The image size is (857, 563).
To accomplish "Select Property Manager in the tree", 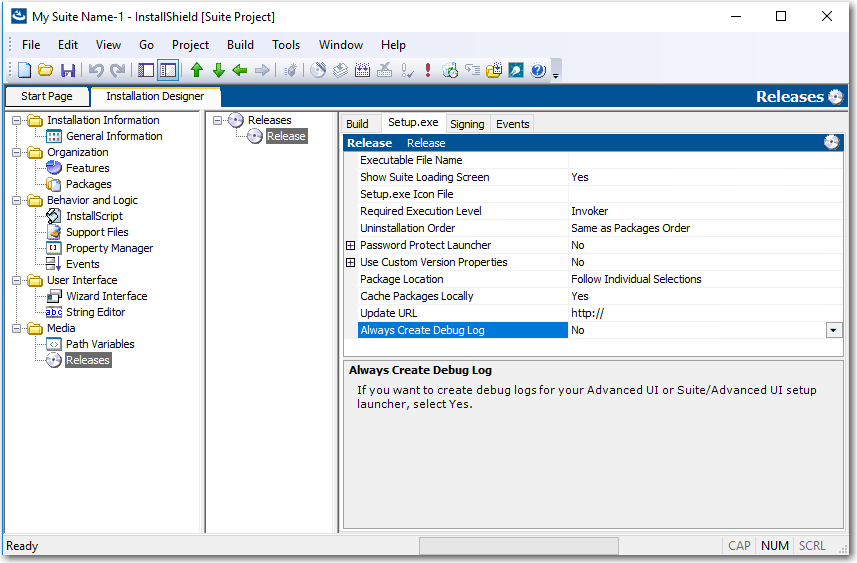I will [109, 248].
